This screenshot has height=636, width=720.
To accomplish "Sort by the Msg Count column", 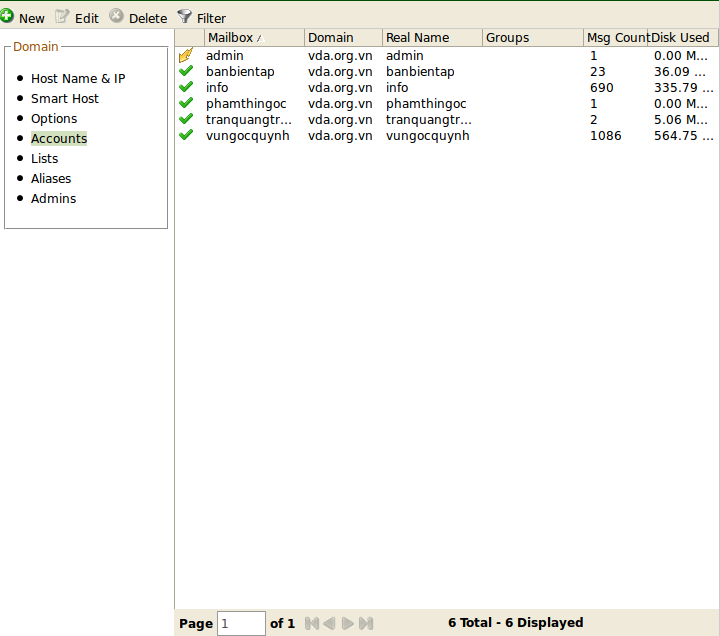I will pyautogui.click(x=616, y=38).
